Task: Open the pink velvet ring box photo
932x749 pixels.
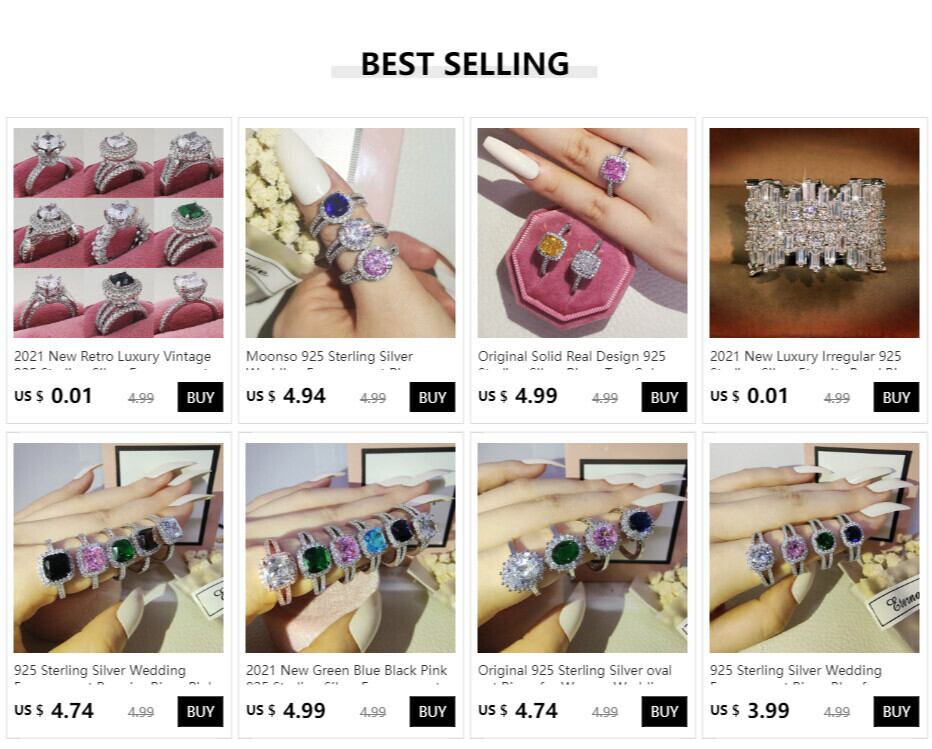Action: [x=582, y=233]
